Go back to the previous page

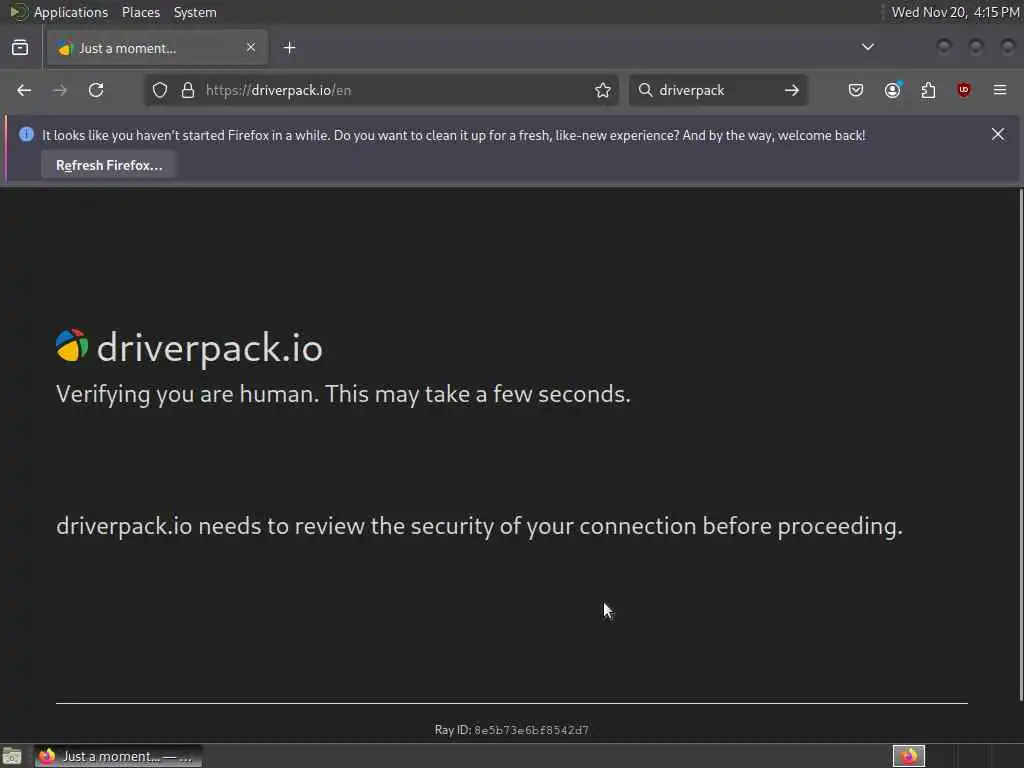click(x=24, y=90)
